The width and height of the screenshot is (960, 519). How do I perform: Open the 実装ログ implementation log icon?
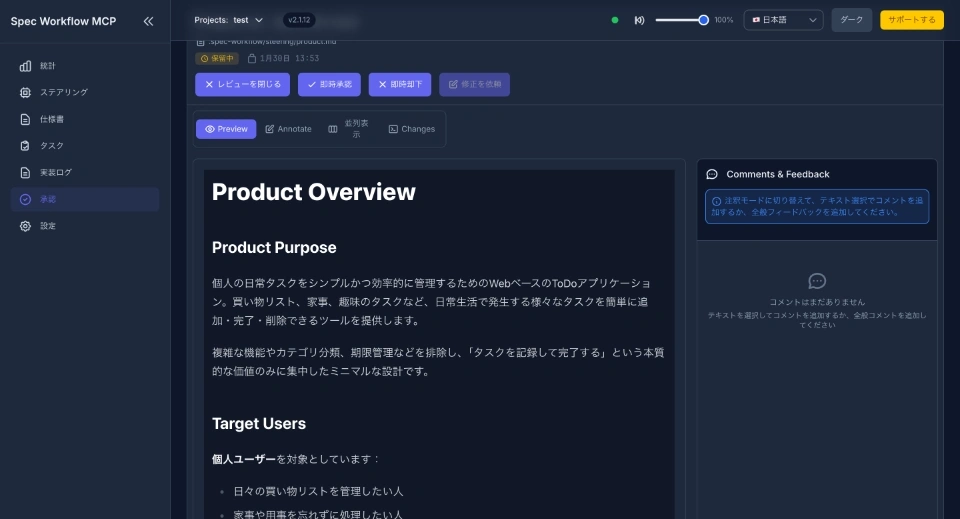[26, 172]
